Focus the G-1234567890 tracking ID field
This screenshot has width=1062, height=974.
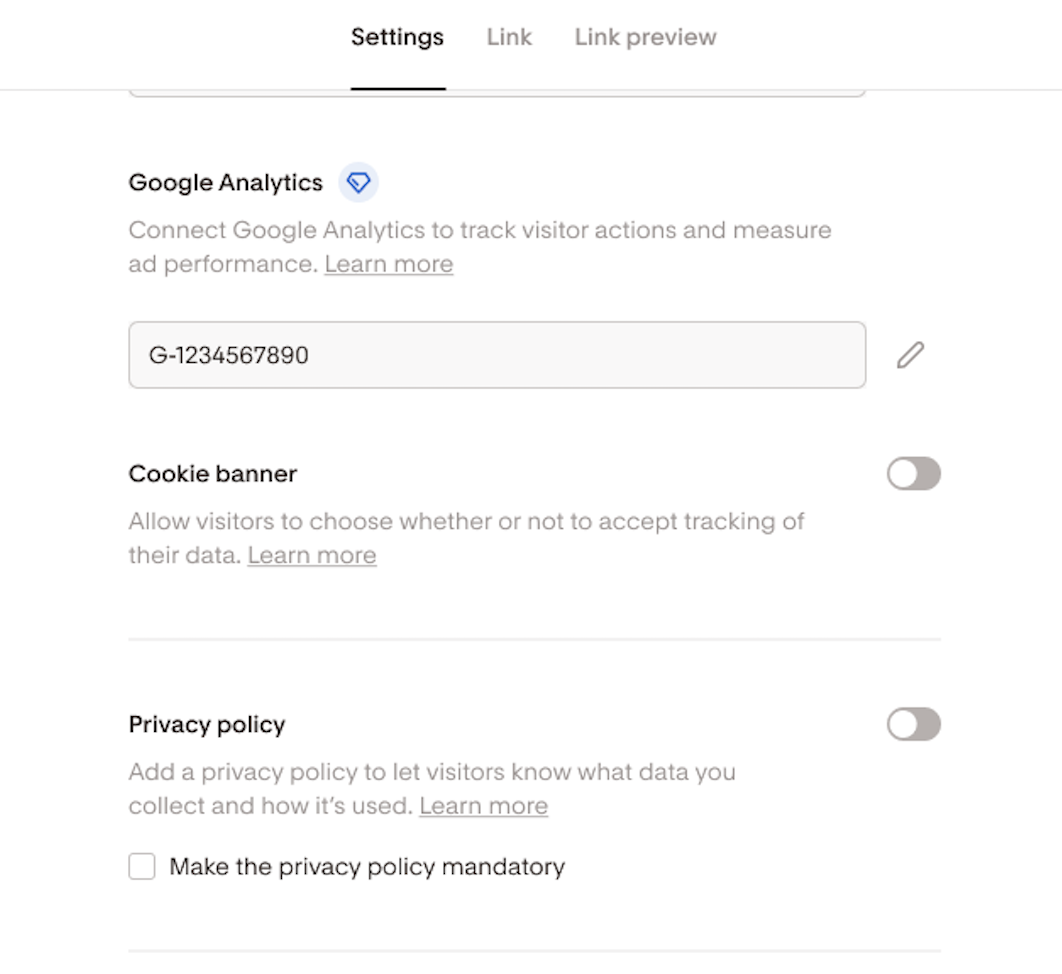[x=497, y=355]
